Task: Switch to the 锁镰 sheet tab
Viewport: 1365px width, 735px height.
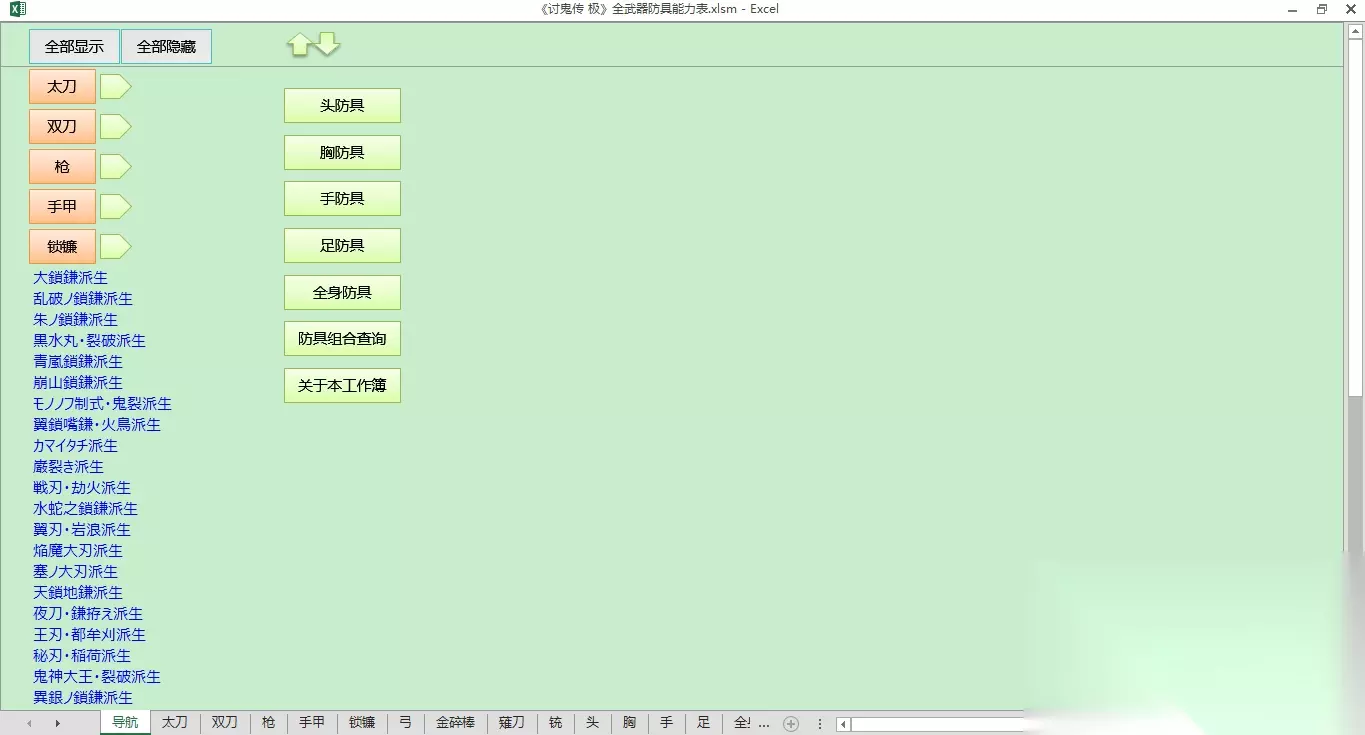Action: pos(362,723)
